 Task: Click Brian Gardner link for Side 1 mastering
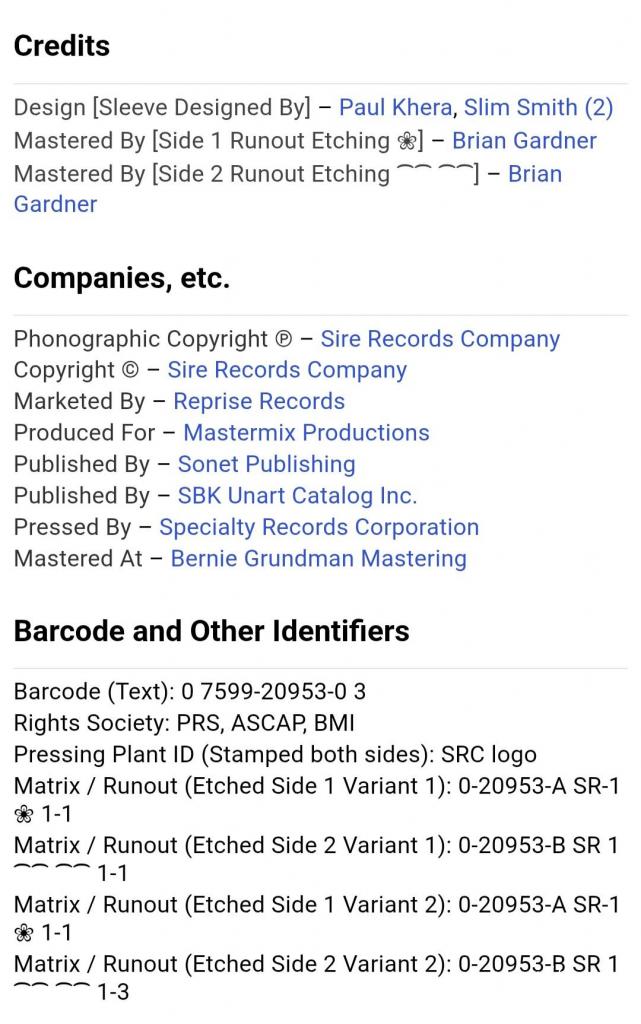(524, 141)
